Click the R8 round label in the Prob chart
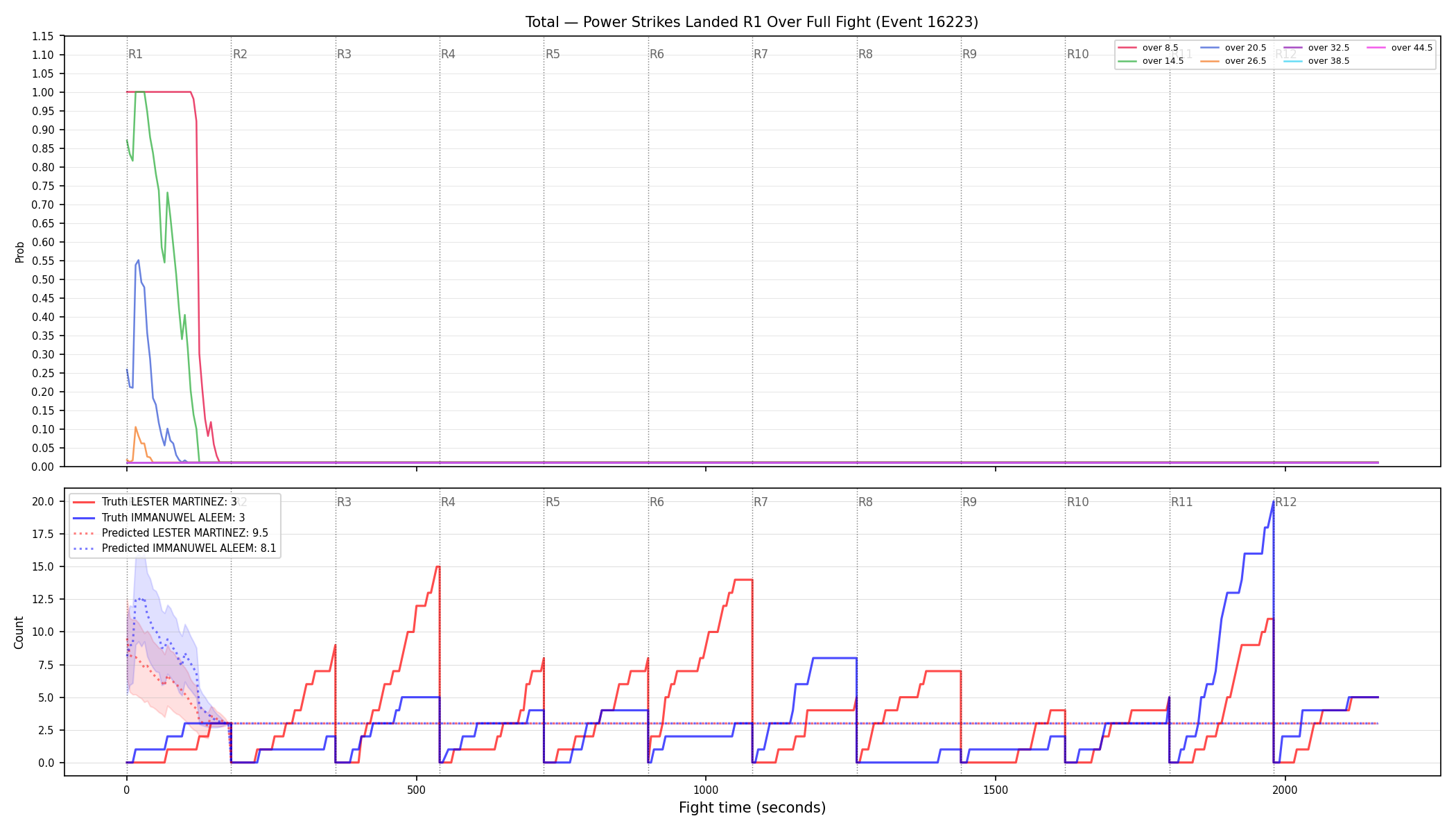 [865, 54]
